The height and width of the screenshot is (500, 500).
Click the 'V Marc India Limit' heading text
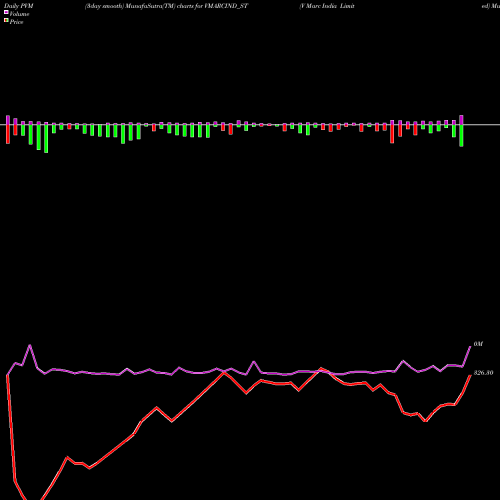tap(327, 6)
